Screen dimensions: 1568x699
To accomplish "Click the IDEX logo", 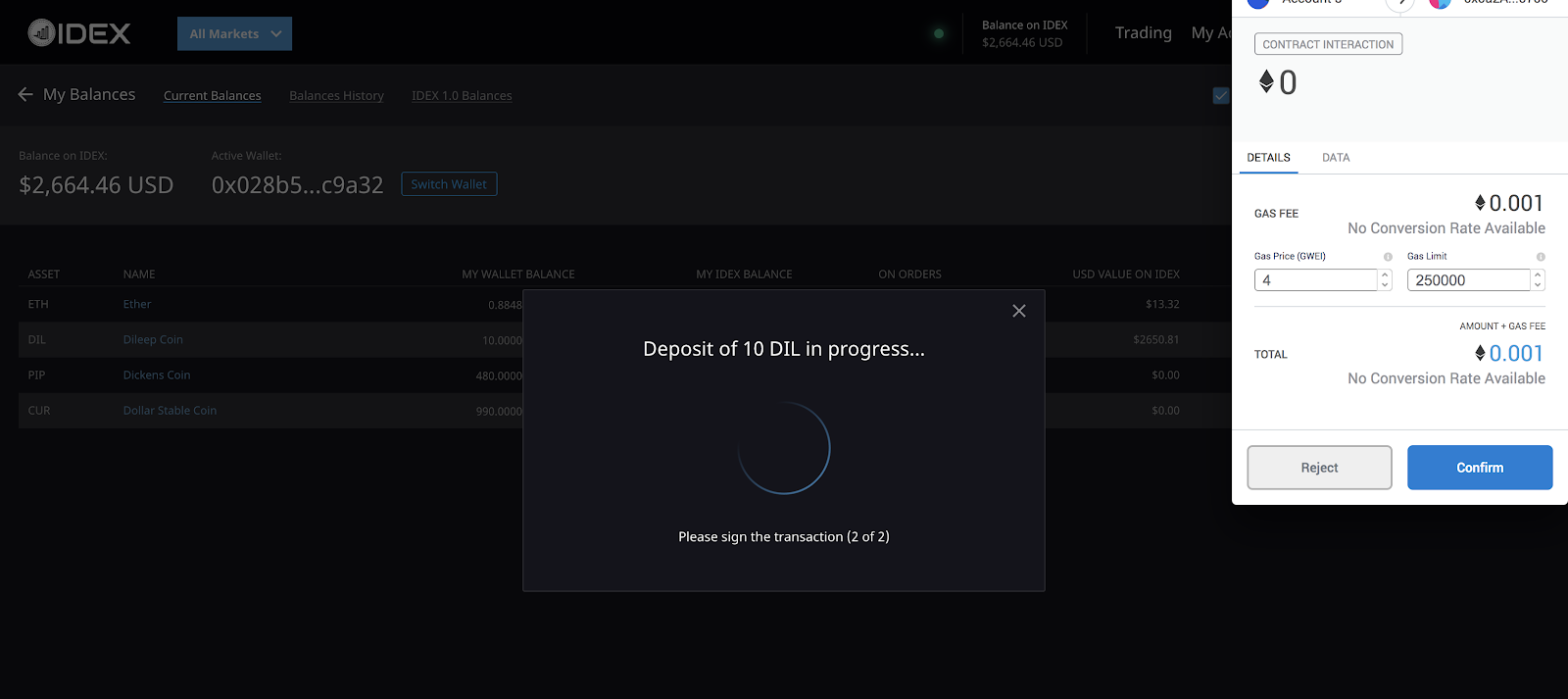I will 78,33.
